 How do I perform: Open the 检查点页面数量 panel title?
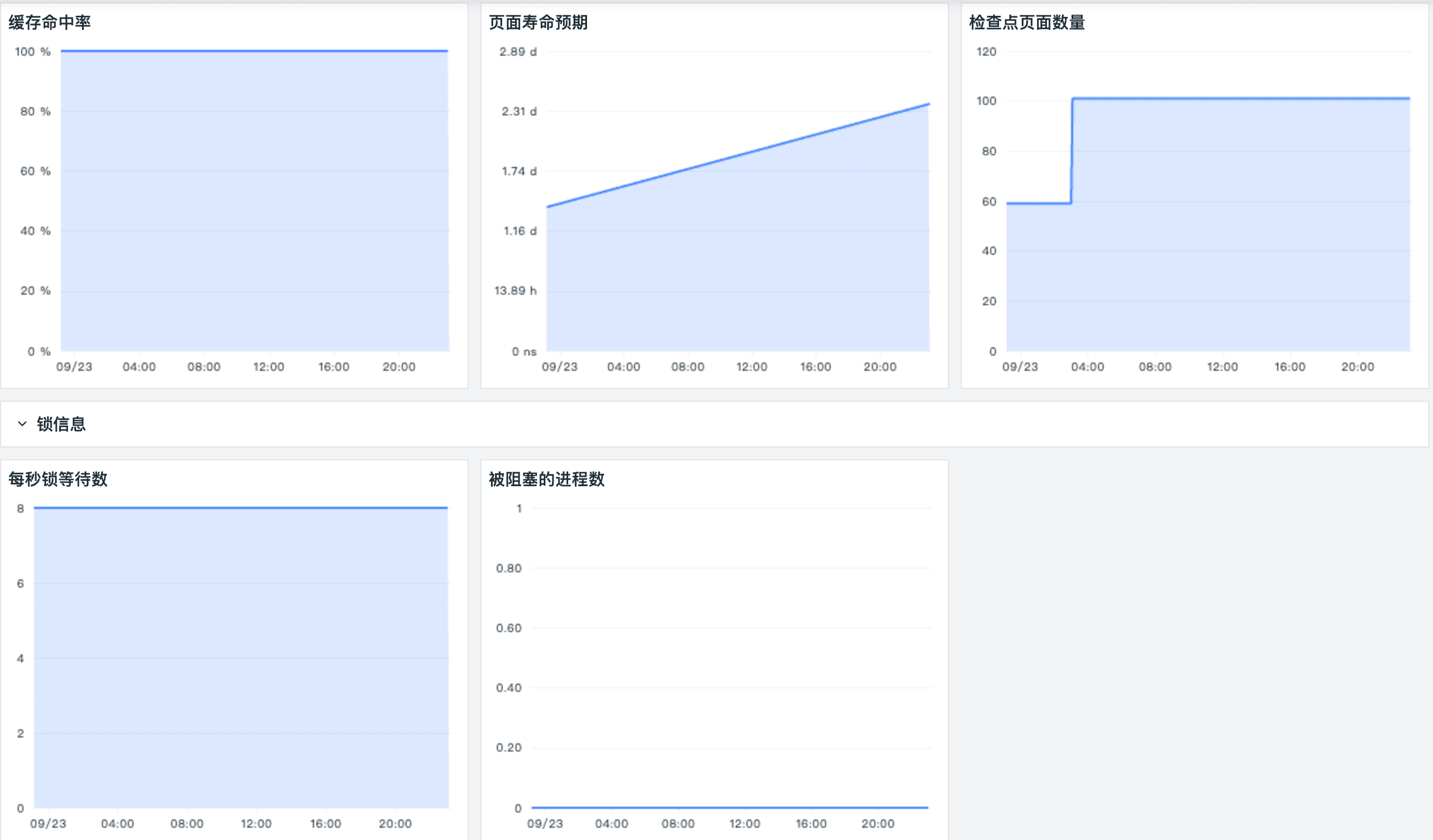[x=1026, y=22]
